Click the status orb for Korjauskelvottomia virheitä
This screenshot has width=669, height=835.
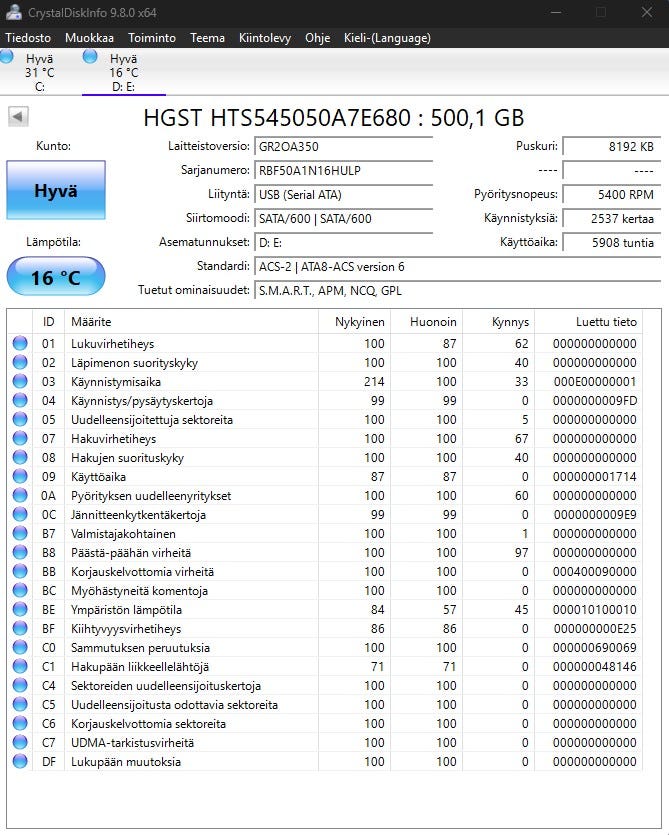tap(20, 571)
